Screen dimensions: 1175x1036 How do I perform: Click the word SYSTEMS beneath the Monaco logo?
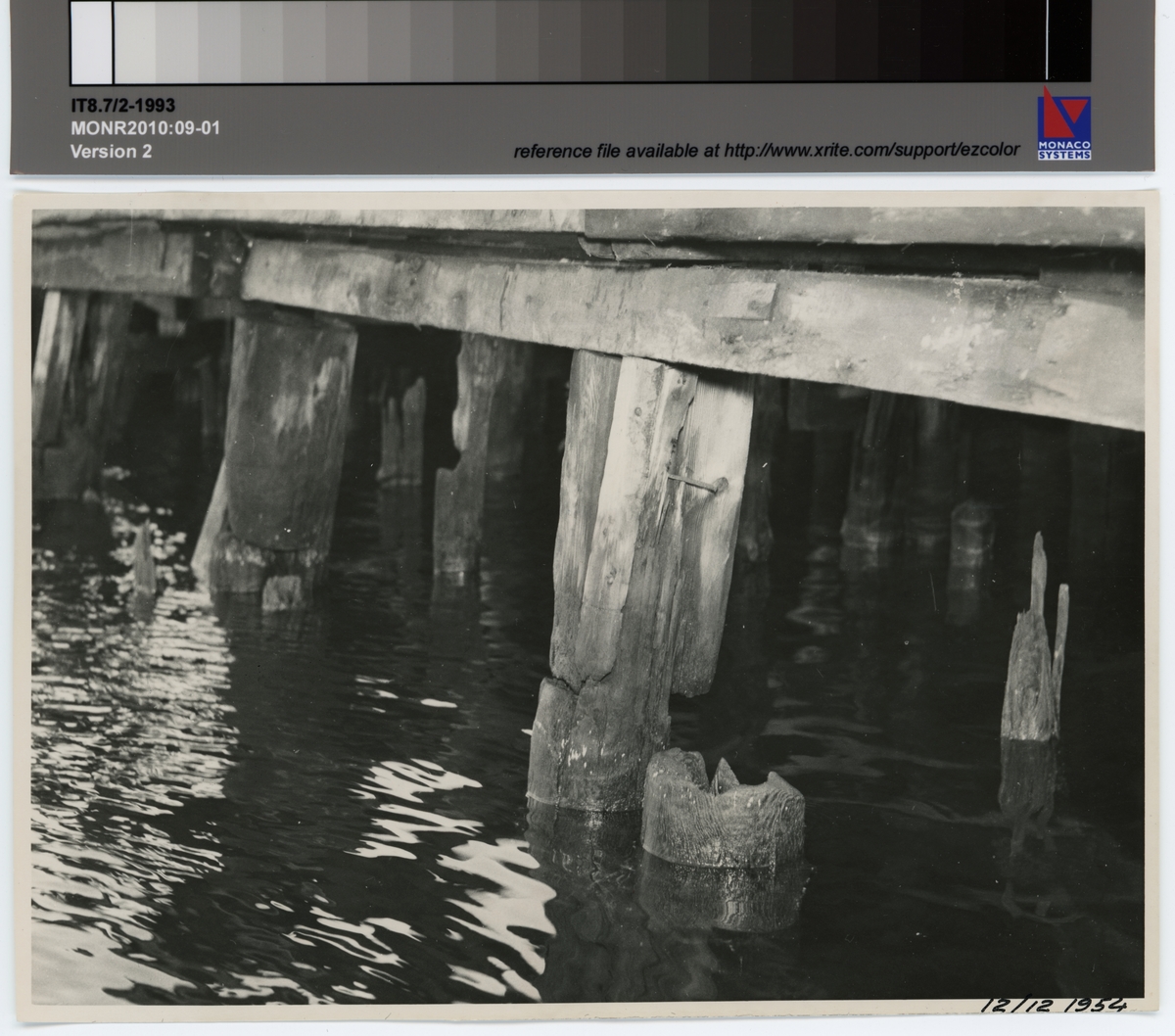1064,154
